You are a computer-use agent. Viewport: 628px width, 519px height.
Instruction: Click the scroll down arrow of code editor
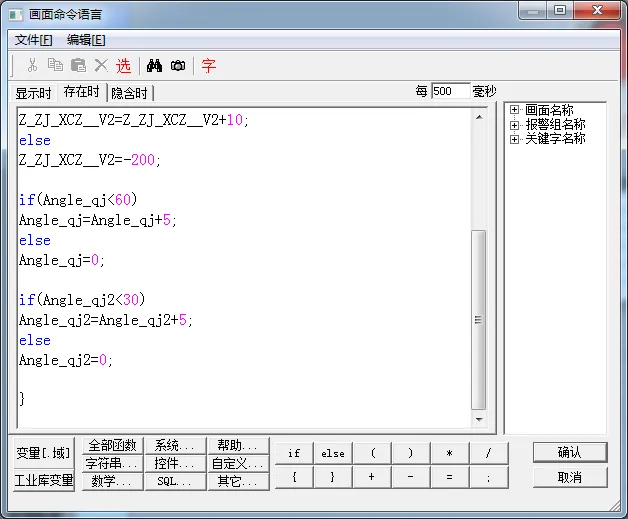tap(479, 419)
